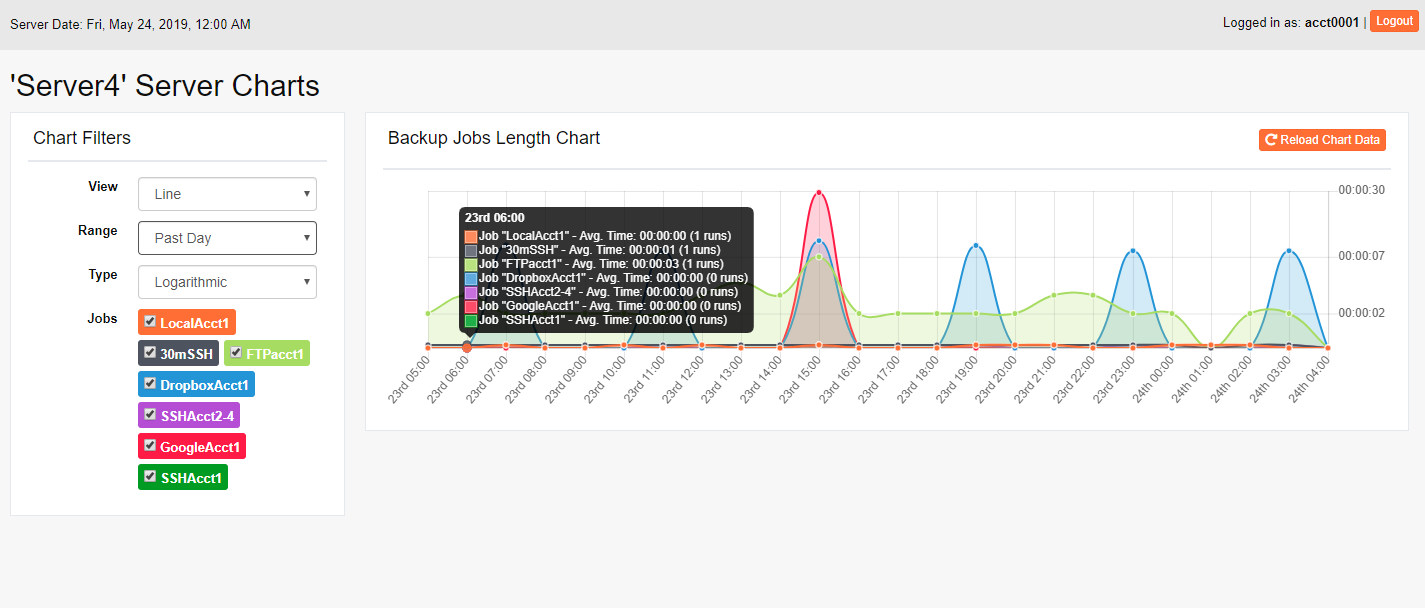Click the 23rd 15:00 x-axis label
This screenshot has height=608, width=1425.
(x=801, y=380)
